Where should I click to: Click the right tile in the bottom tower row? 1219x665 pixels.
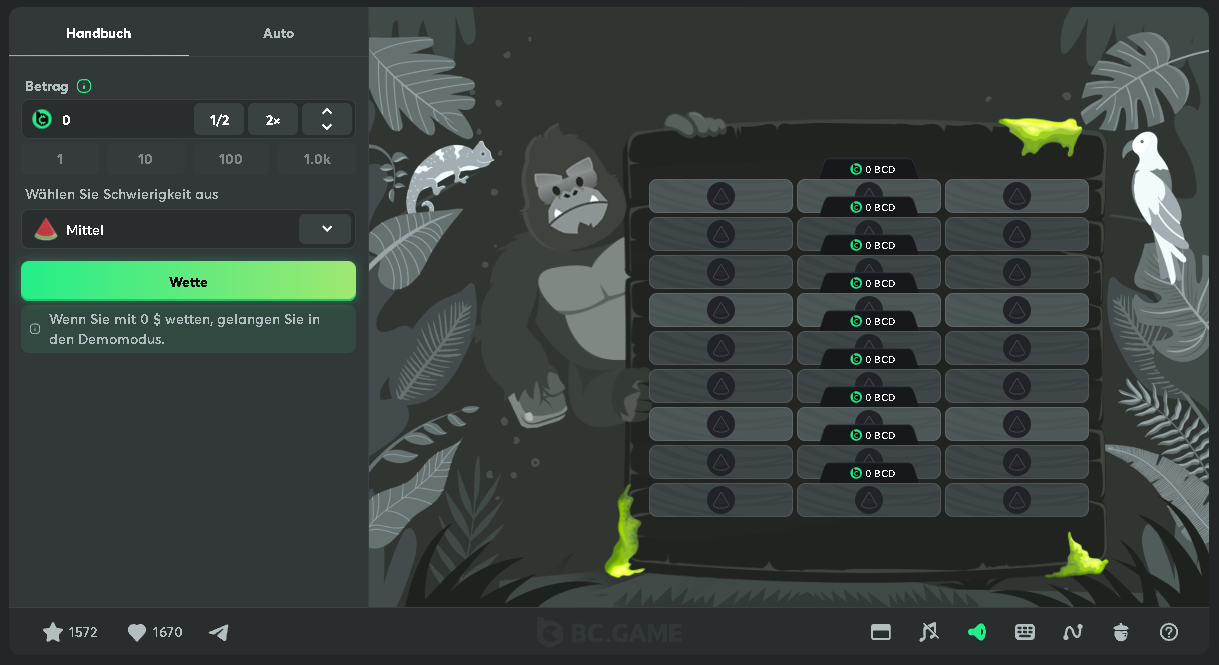coord(1017,500)
